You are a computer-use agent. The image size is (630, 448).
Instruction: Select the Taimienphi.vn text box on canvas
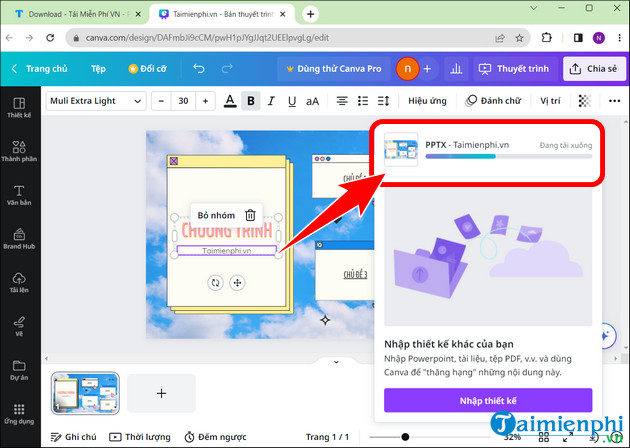(x=227, y=251)
